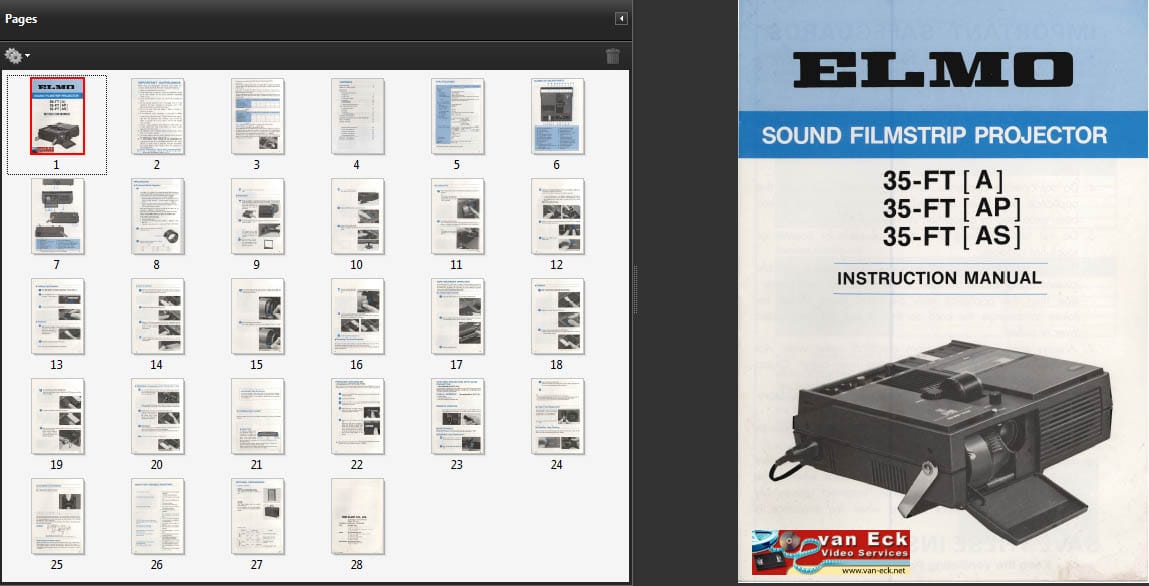Click the Pages panel title
The width and height of the screenshot is (1149, 586).
[22, 19]
